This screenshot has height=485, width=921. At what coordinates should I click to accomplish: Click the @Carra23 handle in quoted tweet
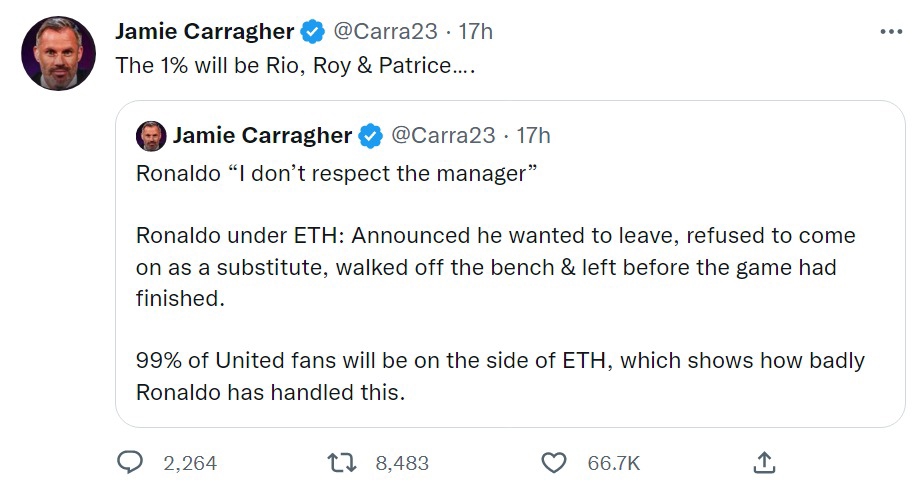tap(441, 135)
